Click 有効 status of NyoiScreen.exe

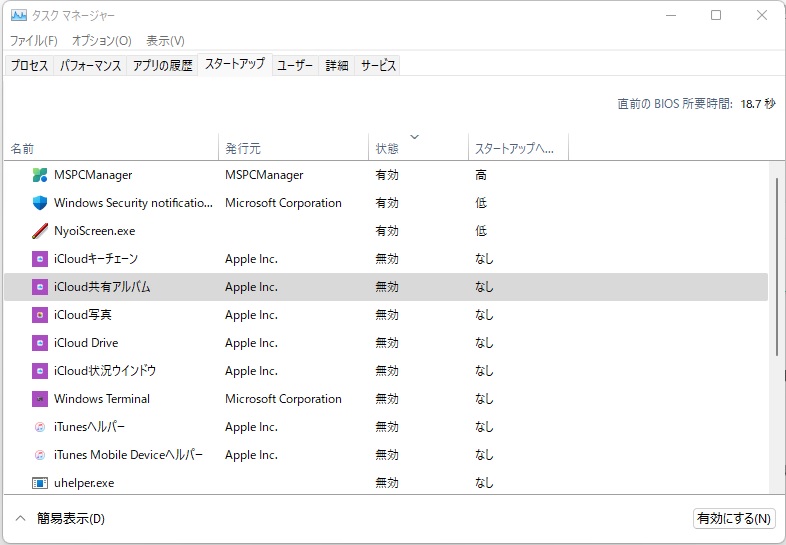387,231
